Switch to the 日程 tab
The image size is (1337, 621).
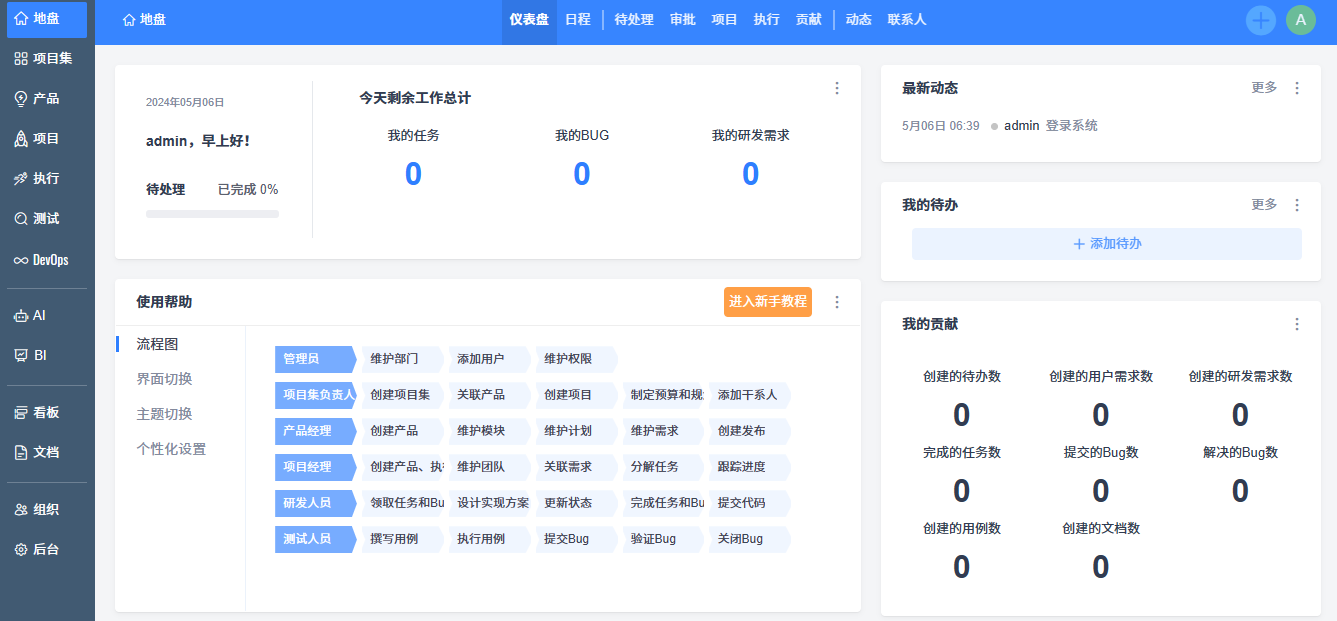(577, 20)
